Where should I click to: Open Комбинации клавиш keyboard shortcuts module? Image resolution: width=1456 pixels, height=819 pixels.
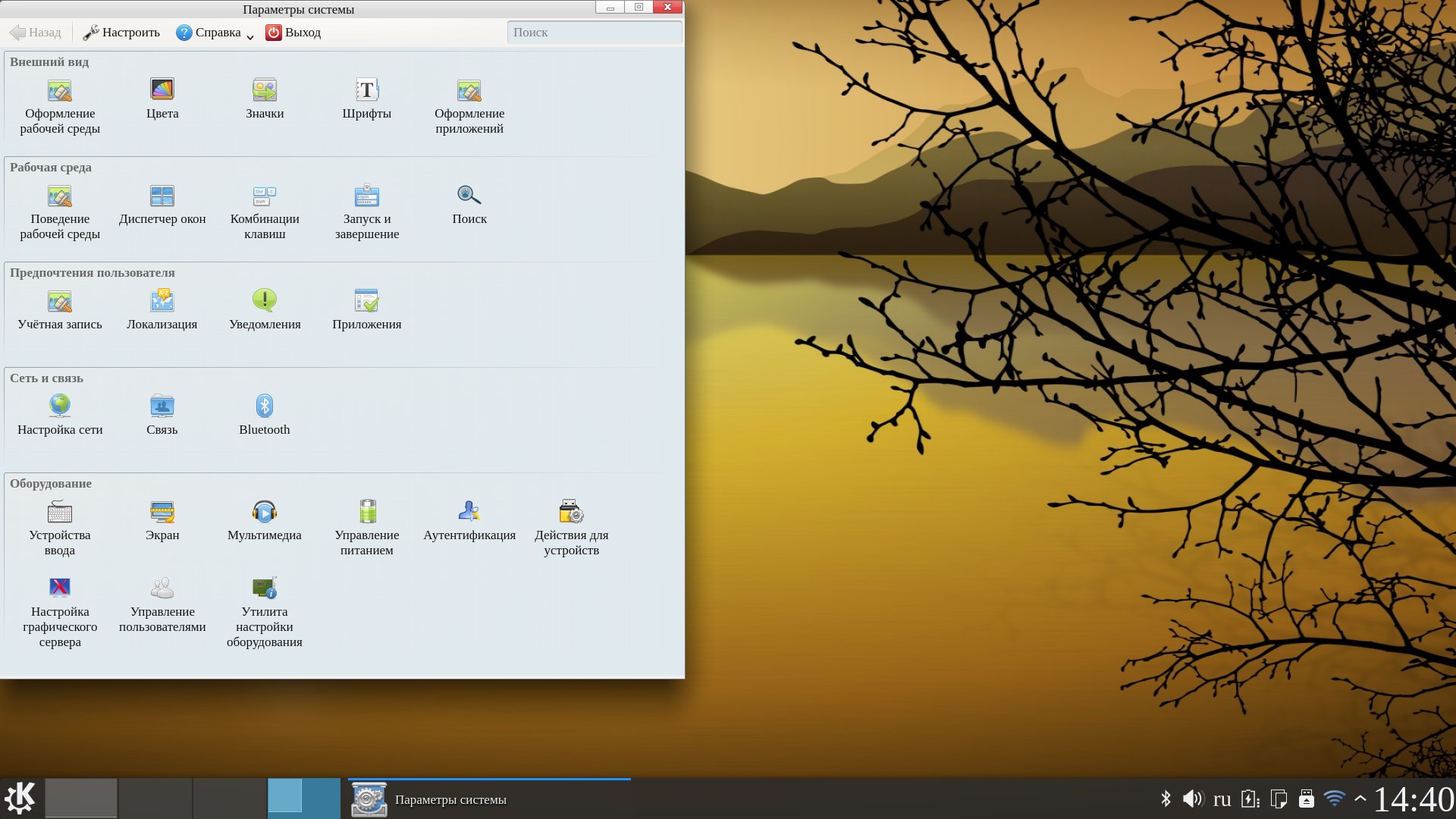[265, 196]
